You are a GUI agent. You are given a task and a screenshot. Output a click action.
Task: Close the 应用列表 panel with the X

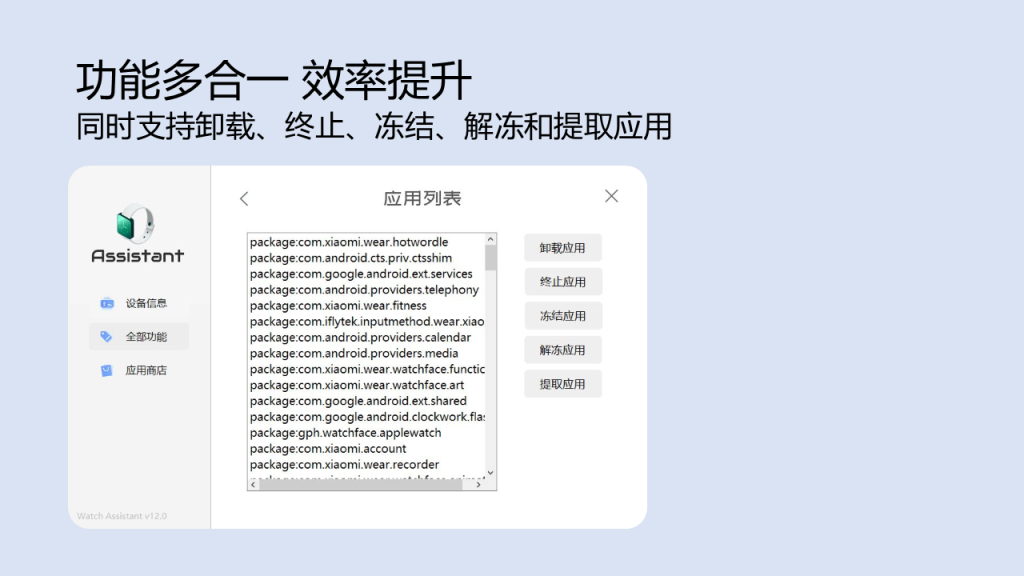611,196
